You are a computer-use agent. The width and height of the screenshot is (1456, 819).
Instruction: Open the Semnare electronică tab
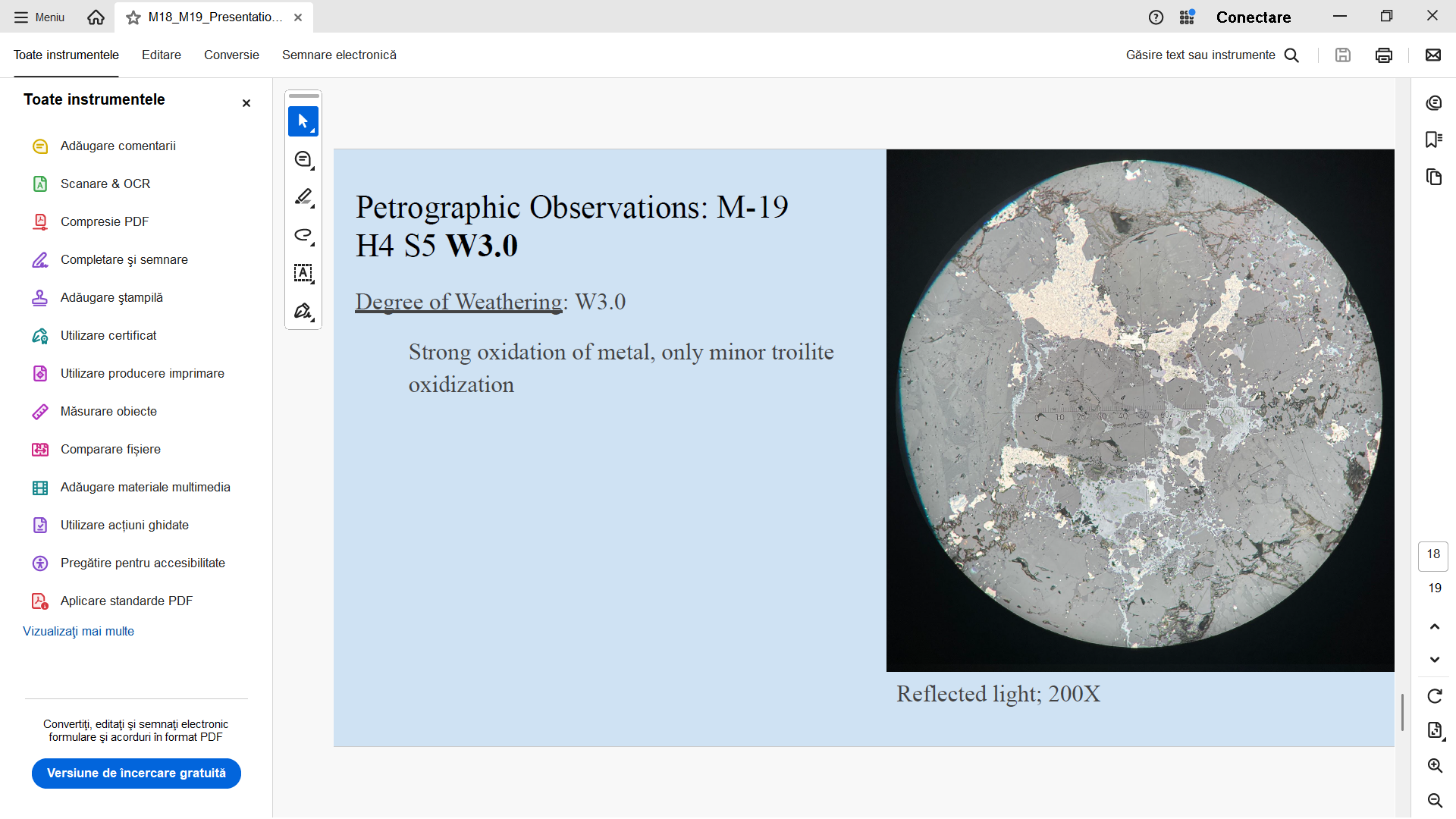(x=339, y=55)
